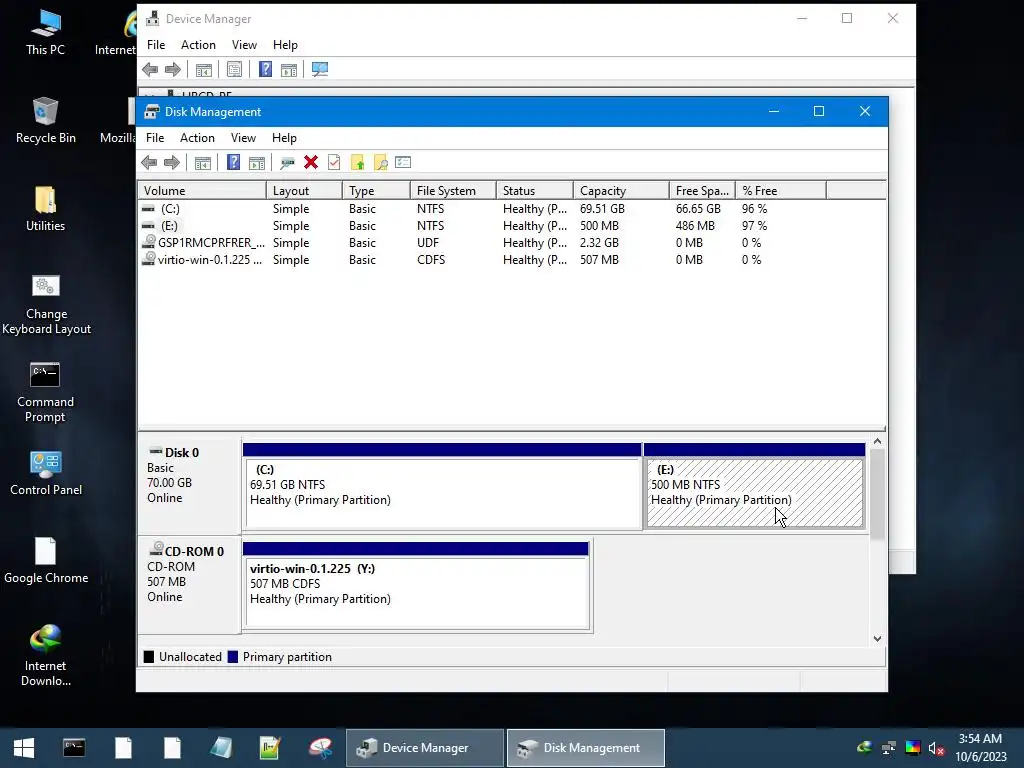Open Device Manager Action menu
1024x768 pixels.
pyautogui.click(x=198, y=45)
